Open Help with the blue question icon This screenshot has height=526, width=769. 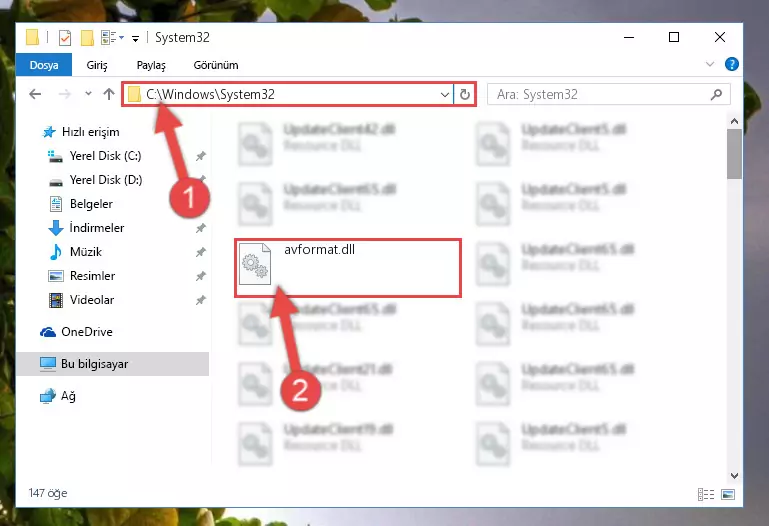731,64
